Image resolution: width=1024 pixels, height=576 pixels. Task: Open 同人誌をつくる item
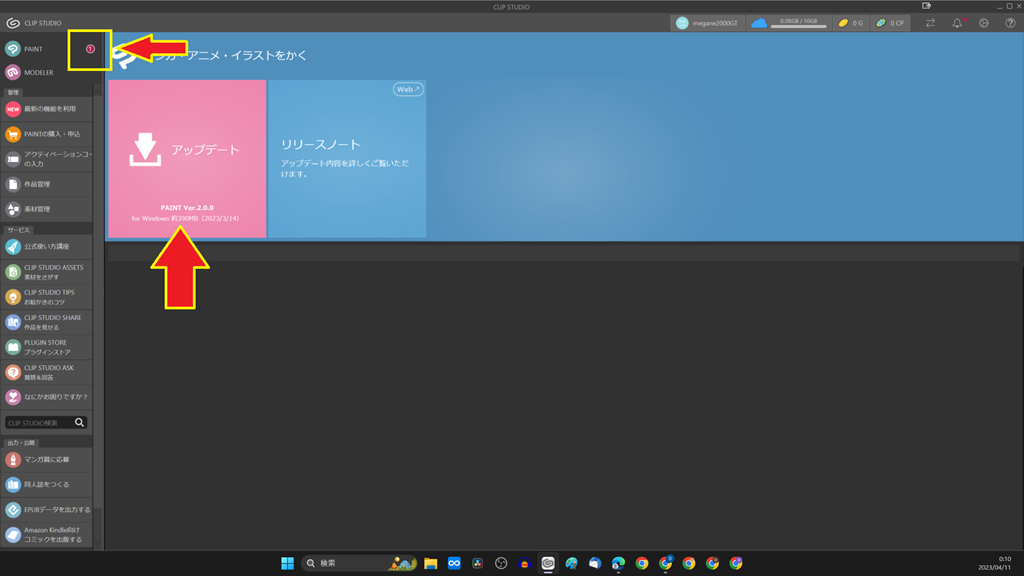pyautogui.click(x=46, y=485)
